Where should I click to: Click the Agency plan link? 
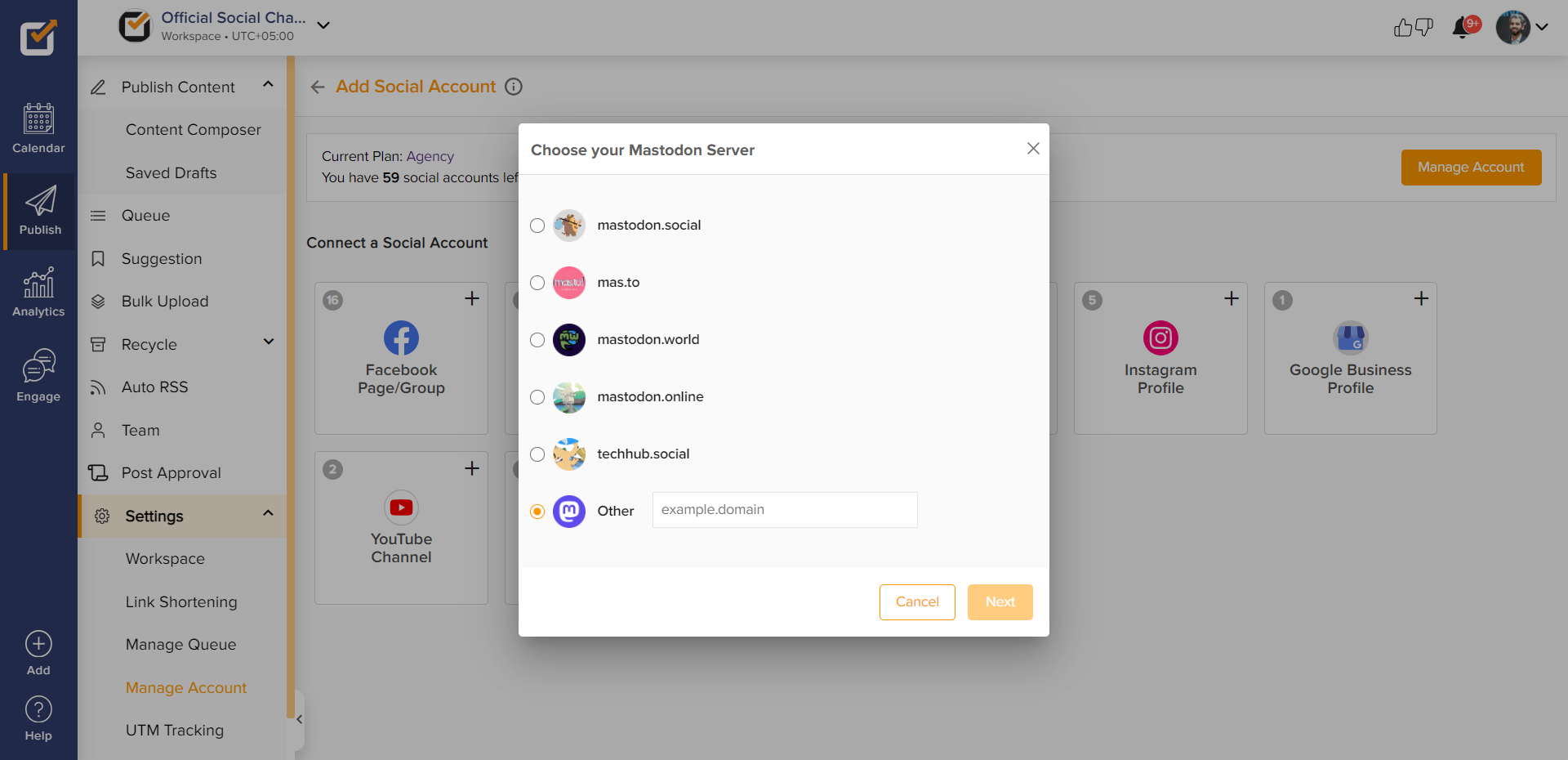[430, 156]
